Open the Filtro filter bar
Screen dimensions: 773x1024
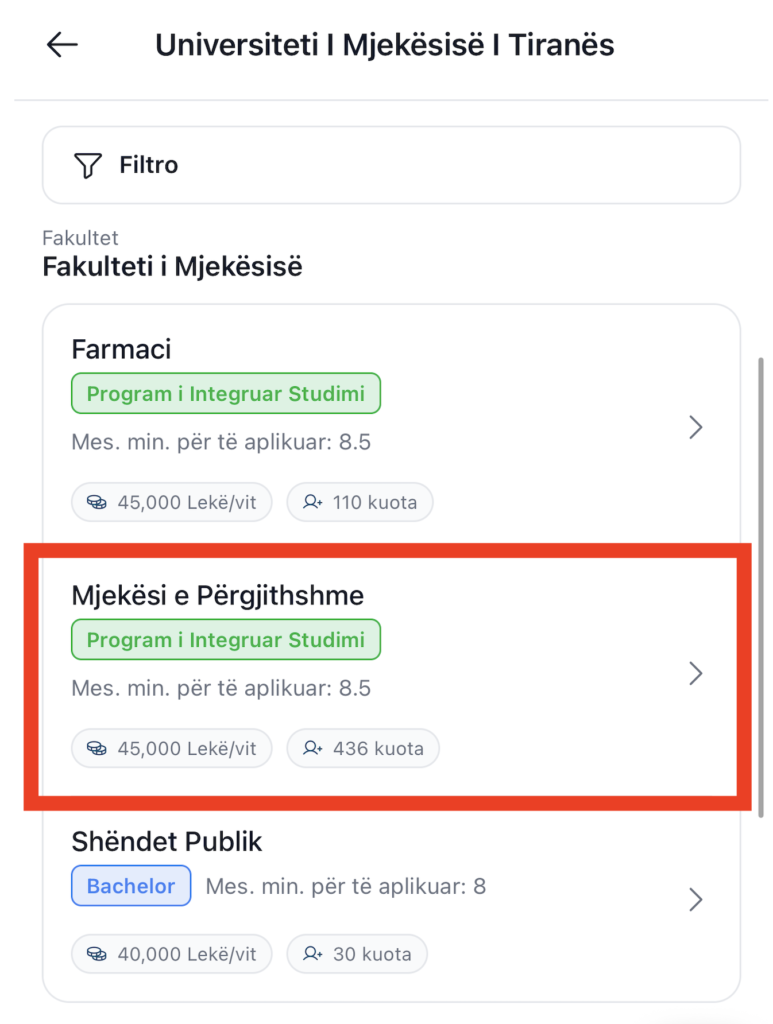[391, 165]
